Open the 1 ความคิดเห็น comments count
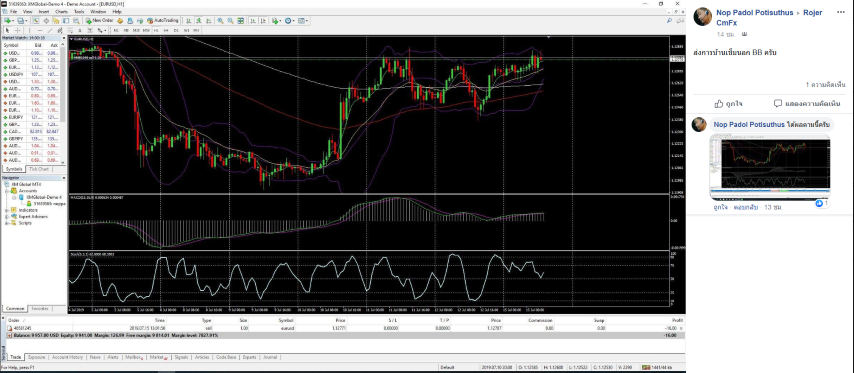The height and width of the screenshot is (373, 854). [x=825, y=85]
